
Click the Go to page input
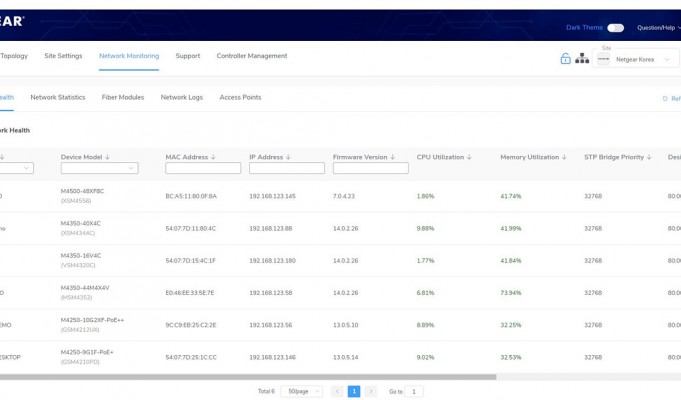click(x=414, y=391)
